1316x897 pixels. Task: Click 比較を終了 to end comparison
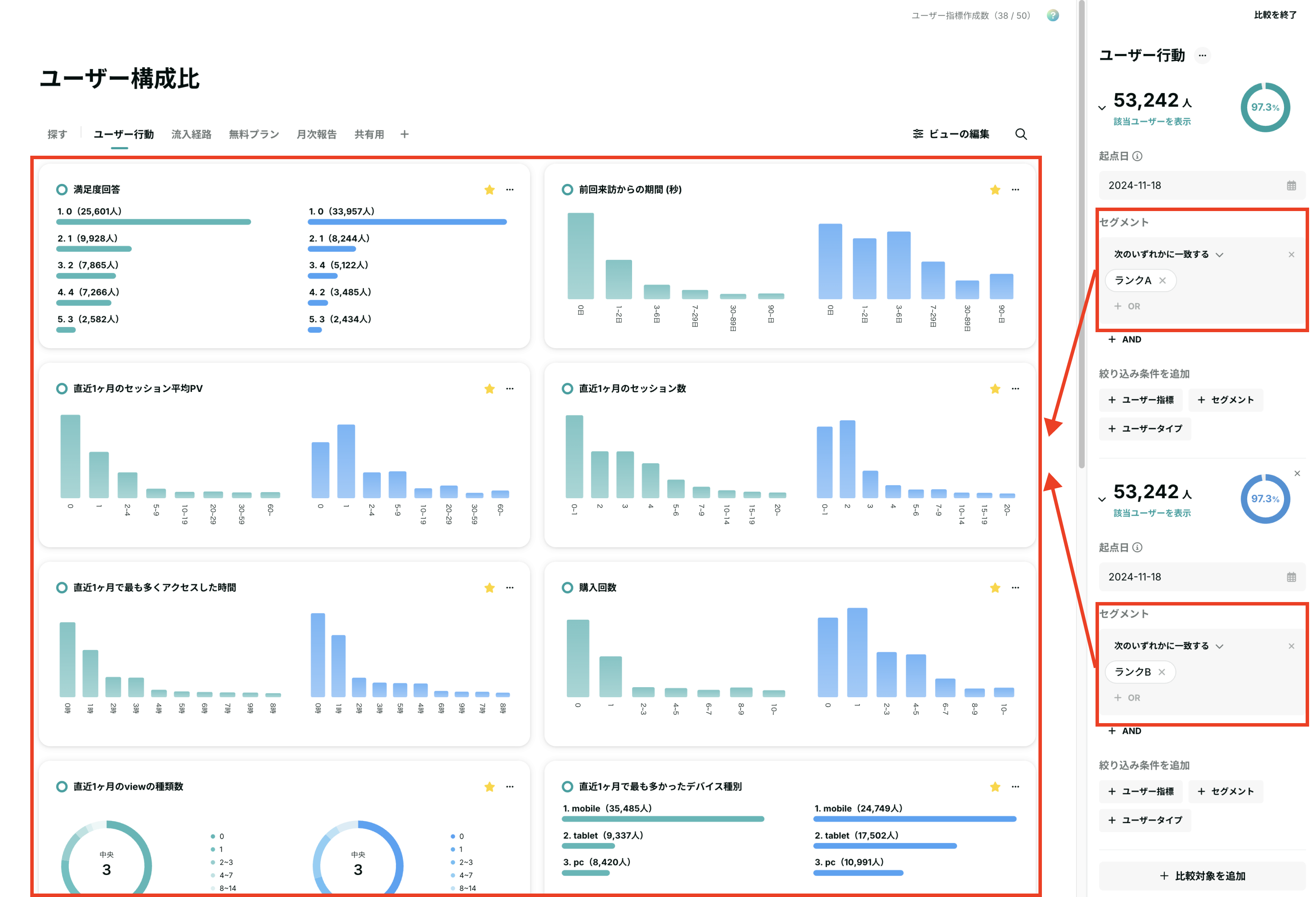(x=1275, y=15)
